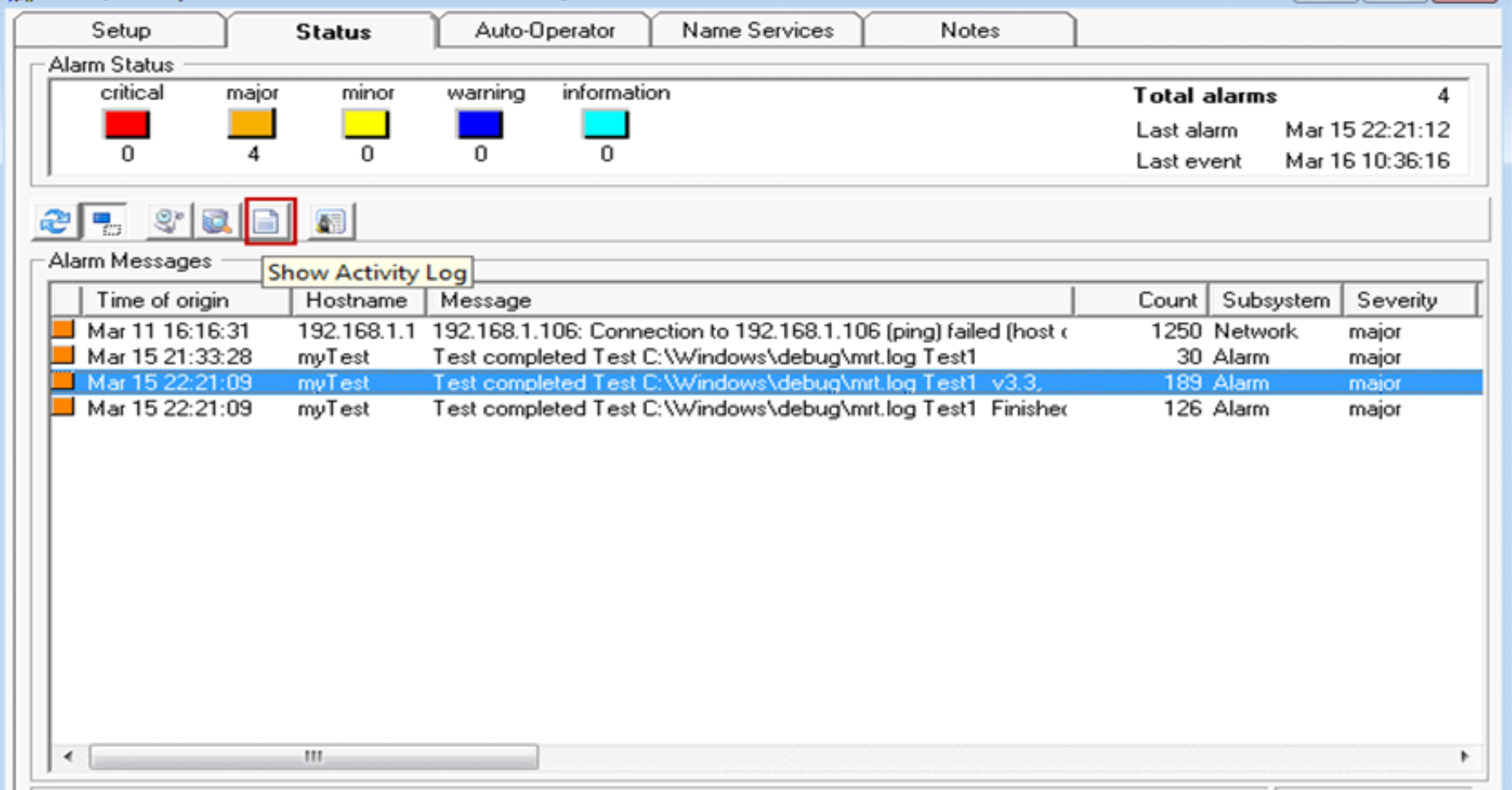Click the orange flag on Network alarm row
This screenshot has height=790, width=1512.
(x=64, y=330)
